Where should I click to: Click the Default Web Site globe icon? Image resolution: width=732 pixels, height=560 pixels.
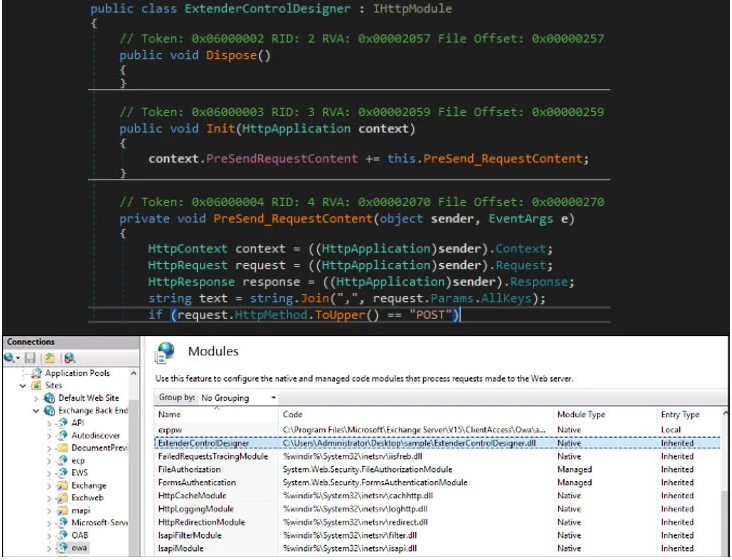(49, 398)
